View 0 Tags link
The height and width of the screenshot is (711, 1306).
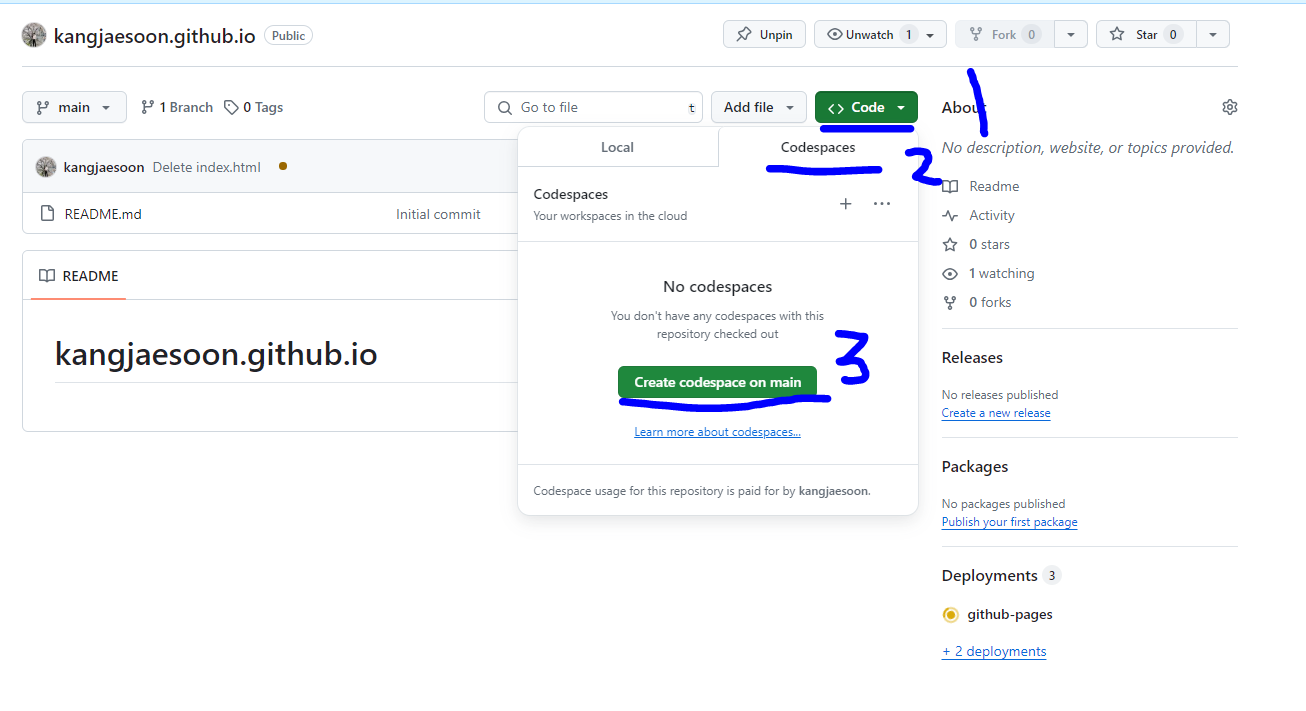[254, 107]
